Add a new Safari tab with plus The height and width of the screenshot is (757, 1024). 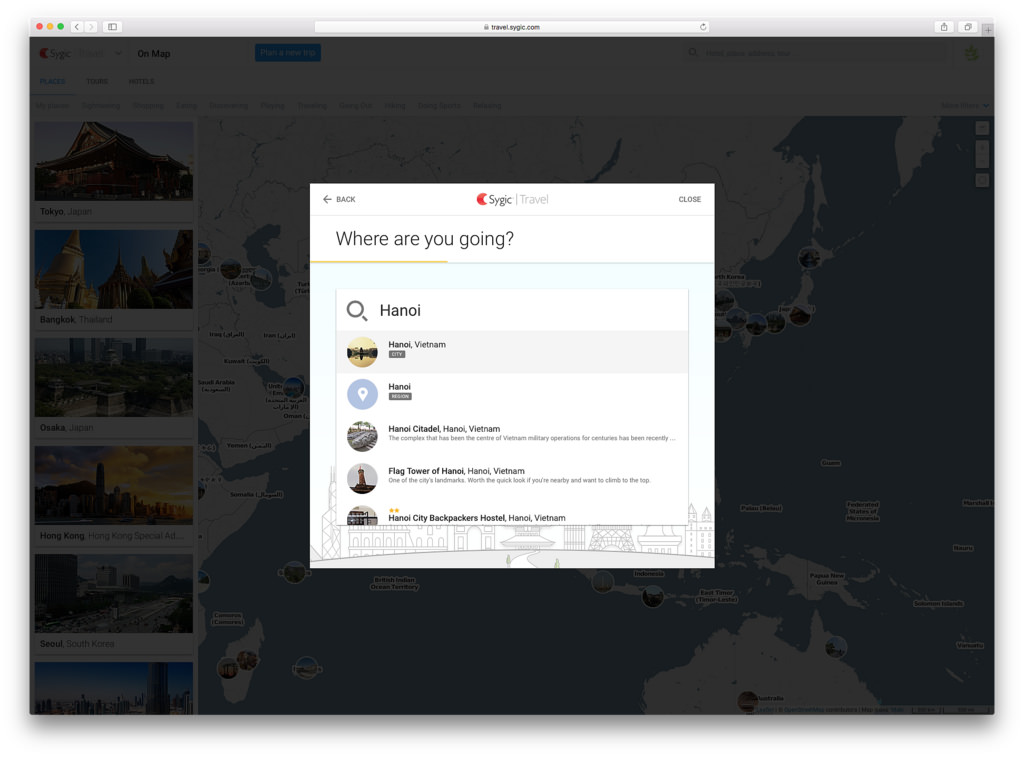(x=988, y=29)
